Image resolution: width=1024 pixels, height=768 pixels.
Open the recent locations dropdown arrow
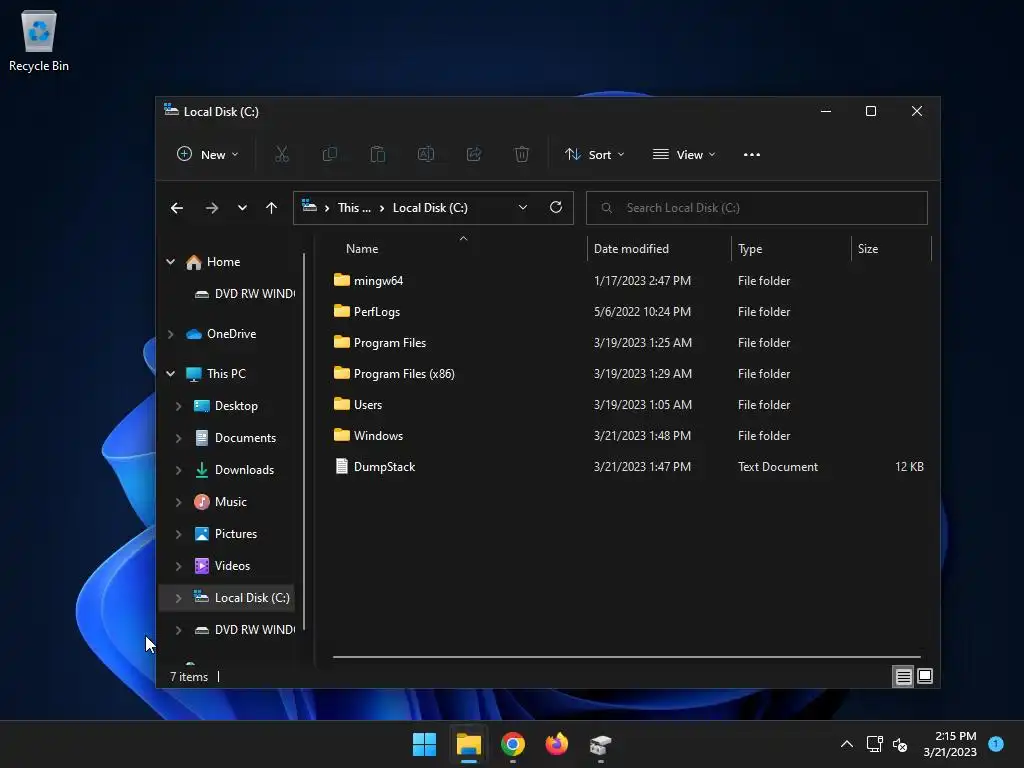click(x=242, y=208)
